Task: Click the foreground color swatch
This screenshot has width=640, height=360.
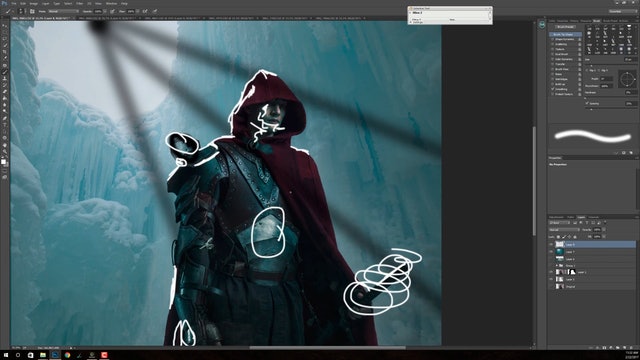Action: pos(4,162)
